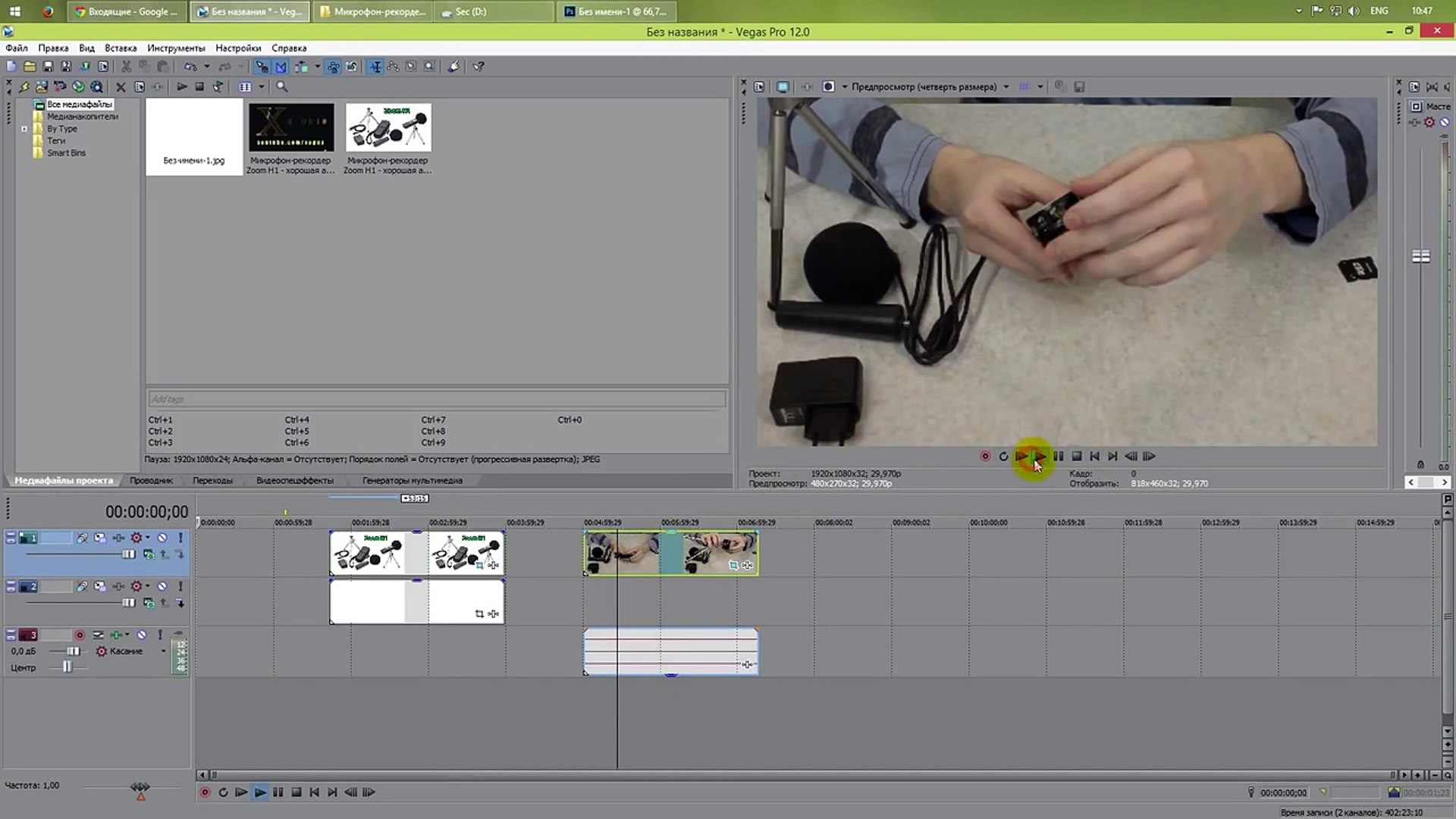
Task: Click the What's This help icon
Action: pos(479,67)
